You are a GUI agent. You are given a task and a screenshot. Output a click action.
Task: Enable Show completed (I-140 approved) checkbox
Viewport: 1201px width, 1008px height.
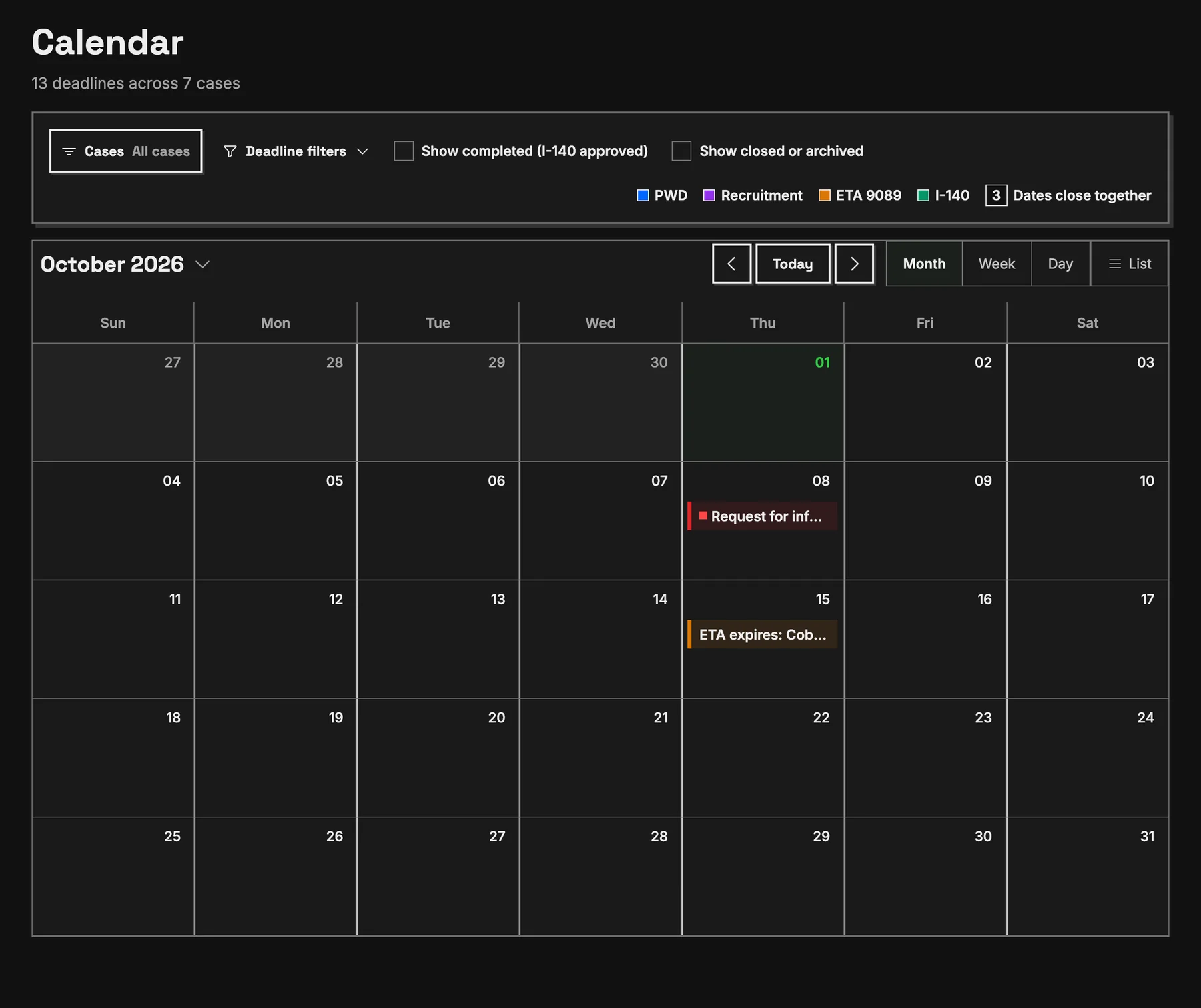pyautogui.click(x=404, y=151)
